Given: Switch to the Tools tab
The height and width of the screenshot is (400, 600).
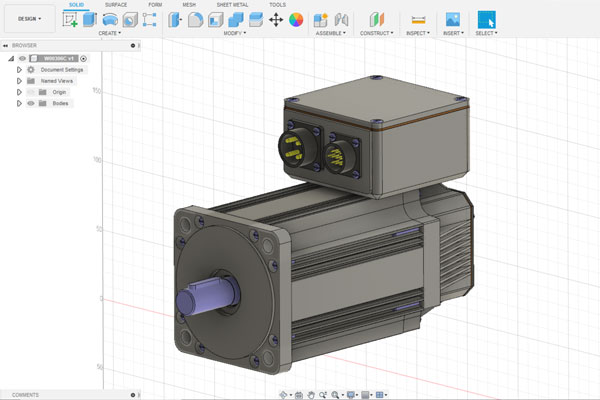Looking at the screenshot, I should 277,5.
